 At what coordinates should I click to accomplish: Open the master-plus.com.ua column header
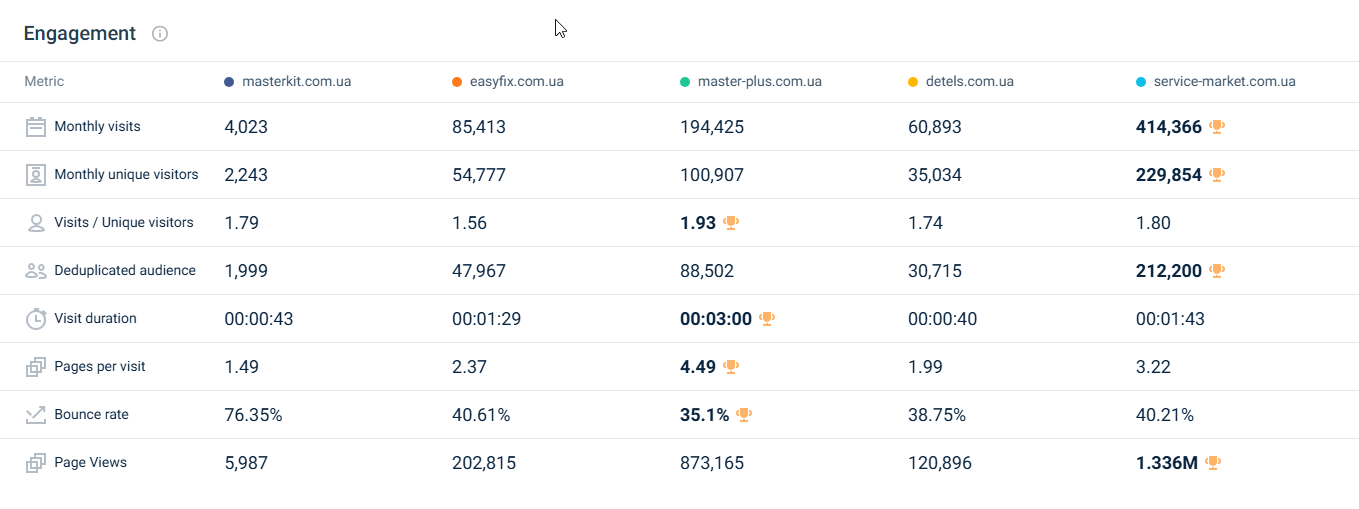[759, 82]
